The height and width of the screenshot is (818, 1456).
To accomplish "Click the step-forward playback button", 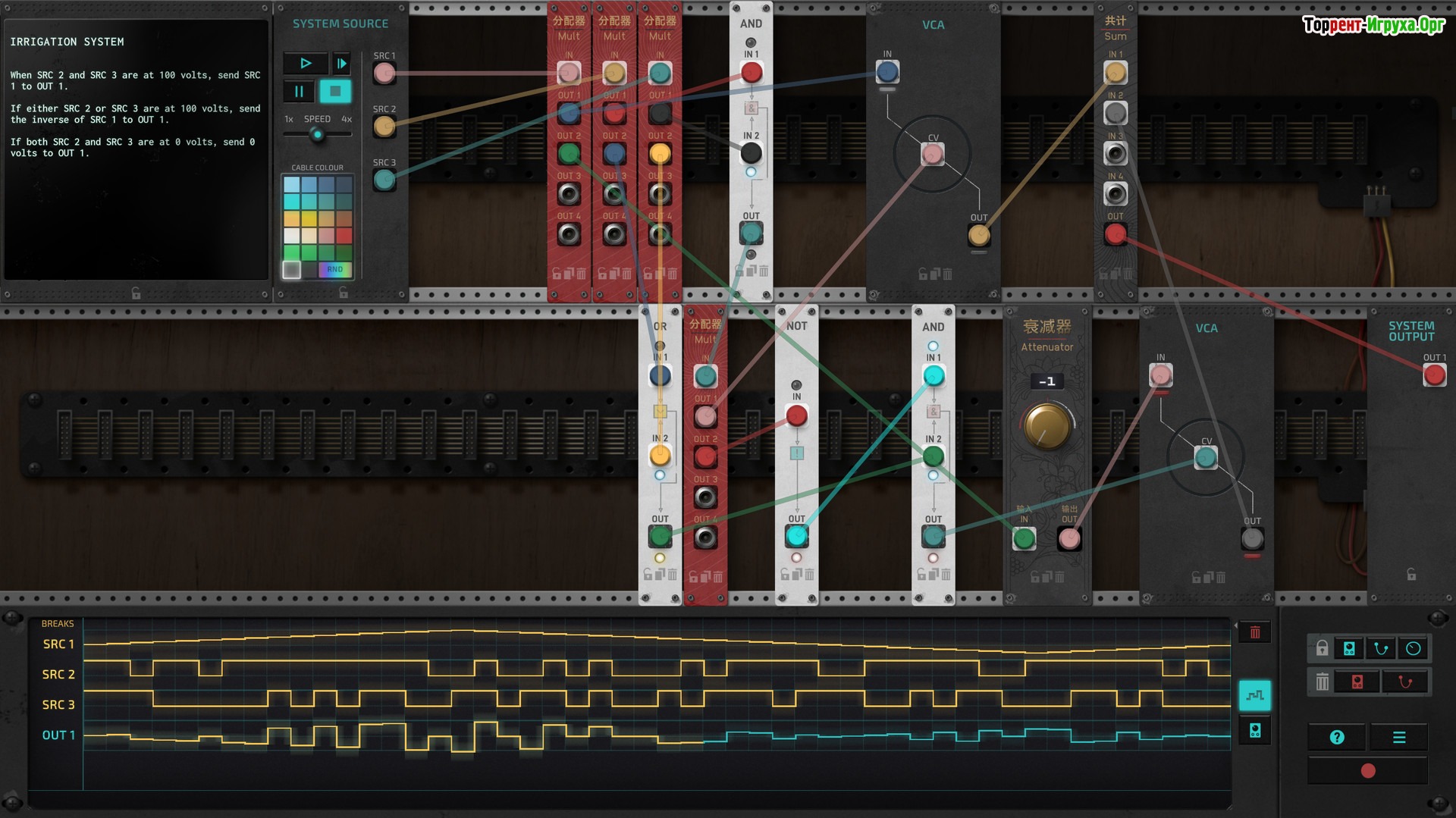I will (x=341, y=64).
